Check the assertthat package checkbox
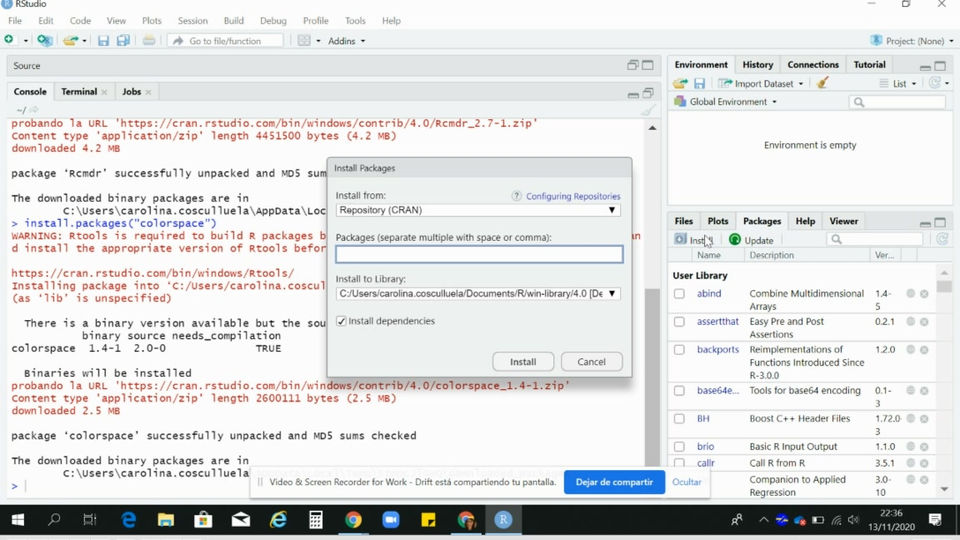Viewport: 960px width, 540px height. click(679, 321)
